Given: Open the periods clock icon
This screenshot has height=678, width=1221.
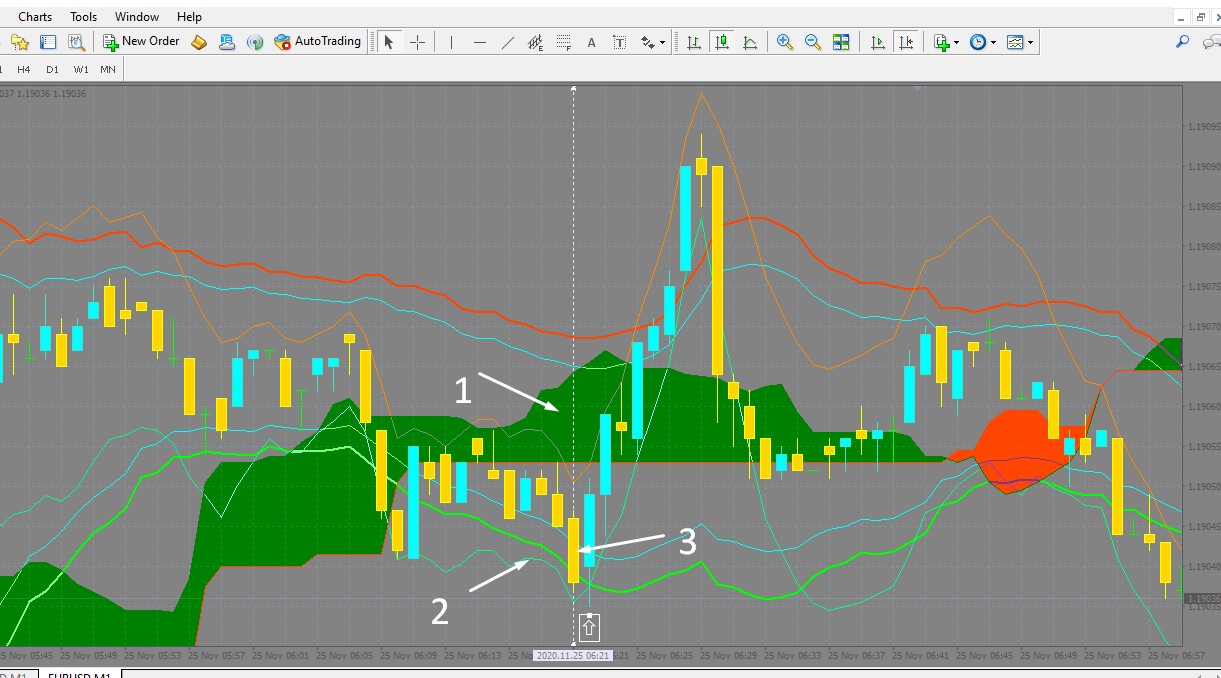Looking at the screenshot, I should coord(978,42).
